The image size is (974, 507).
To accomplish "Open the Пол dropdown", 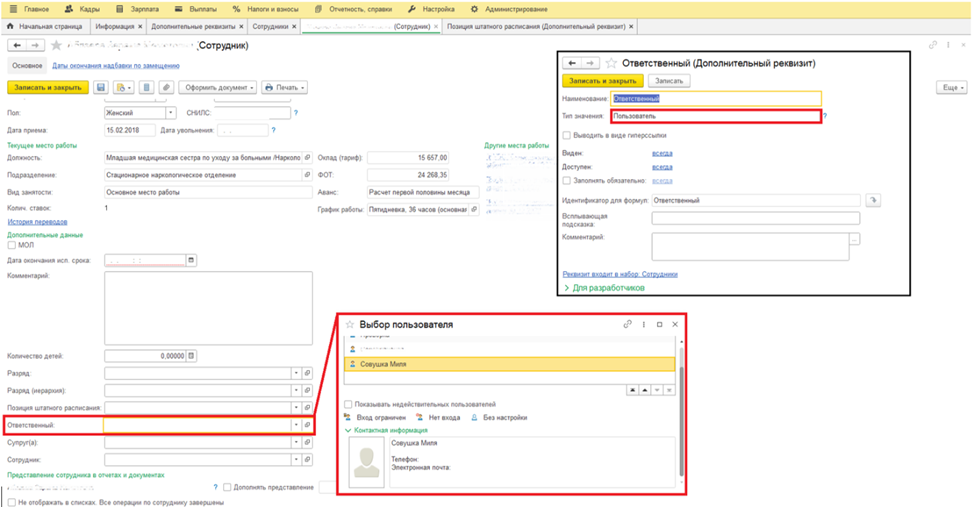I will 170,113.
